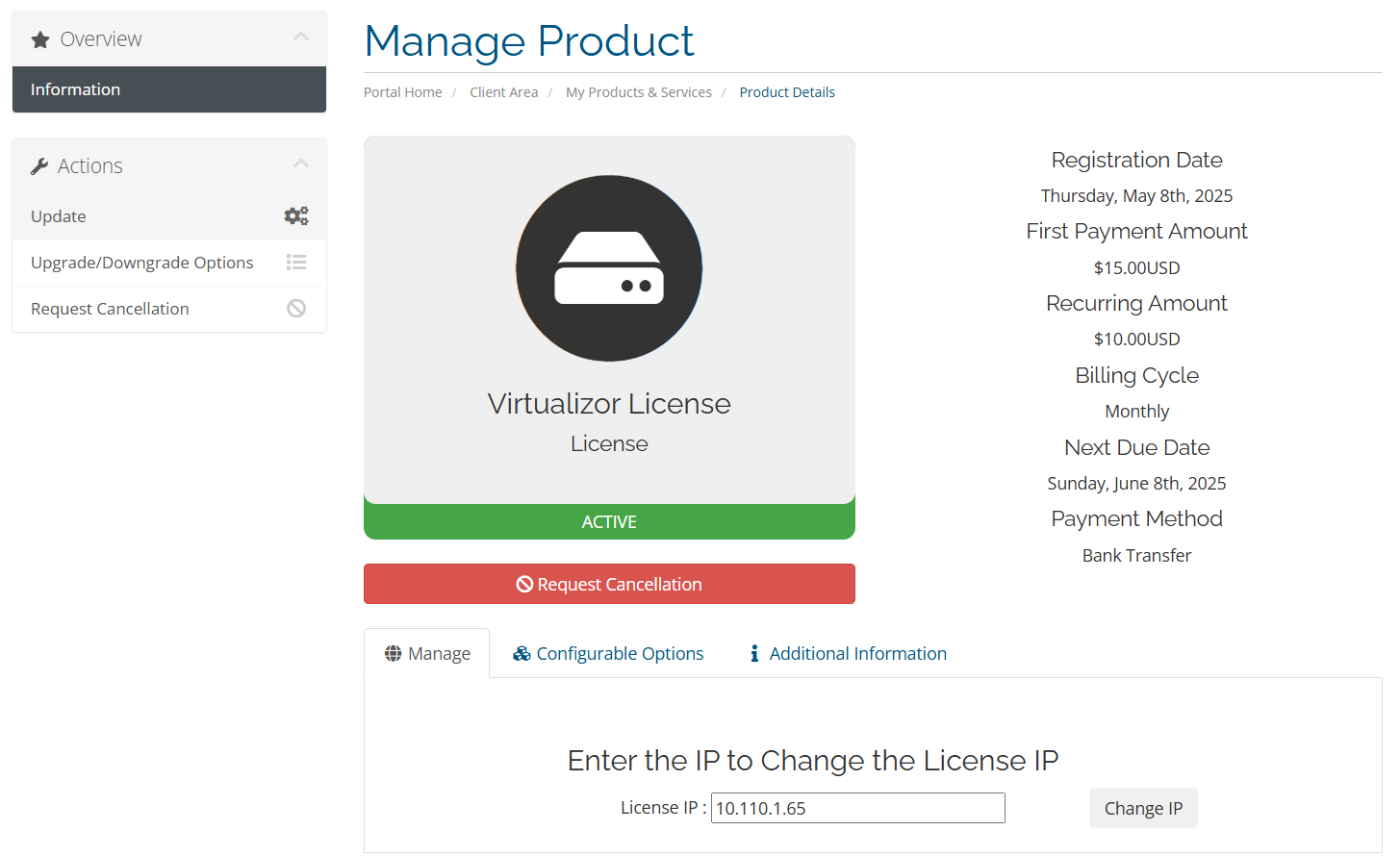1400x856 pixels.
Task: Click the $10.00USD recurring amount
Action: 1136,340
